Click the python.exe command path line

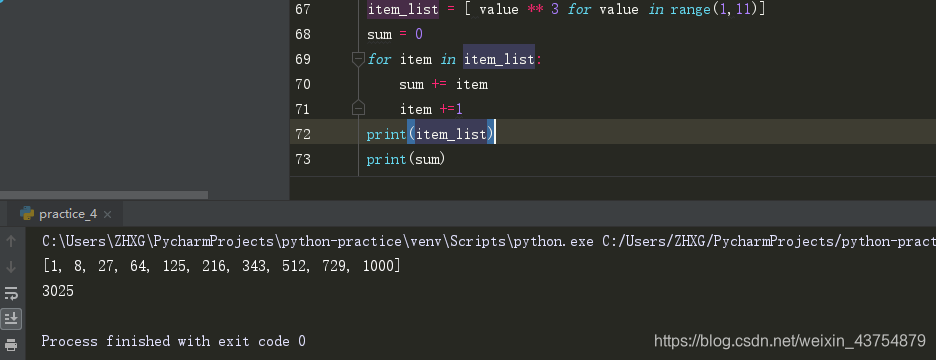(488, 241)
